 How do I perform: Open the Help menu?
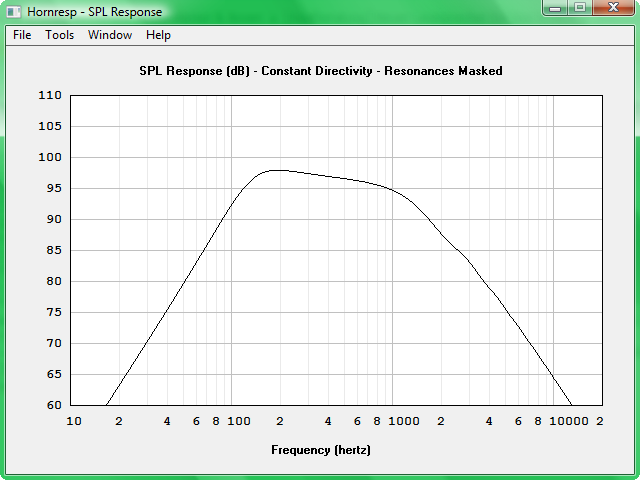(x=158, y=36)
